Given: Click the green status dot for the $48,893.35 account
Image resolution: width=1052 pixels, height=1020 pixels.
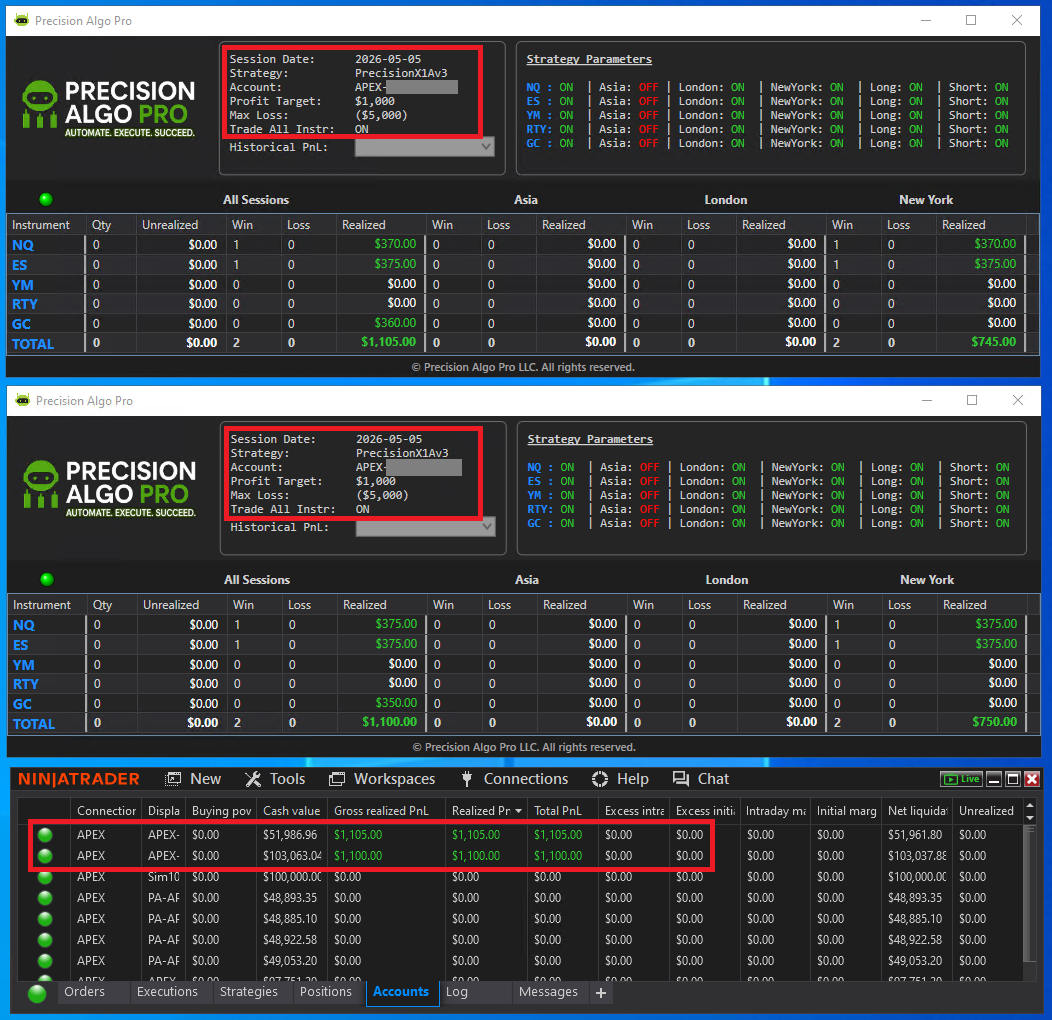Looking at the screenshot, I should [x=45, y=897].
